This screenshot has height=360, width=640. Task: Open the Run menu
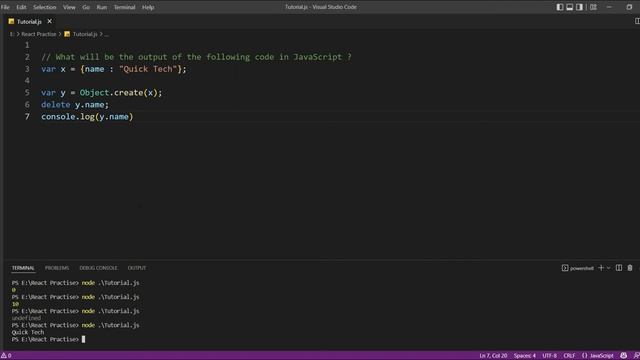point(102,7)
